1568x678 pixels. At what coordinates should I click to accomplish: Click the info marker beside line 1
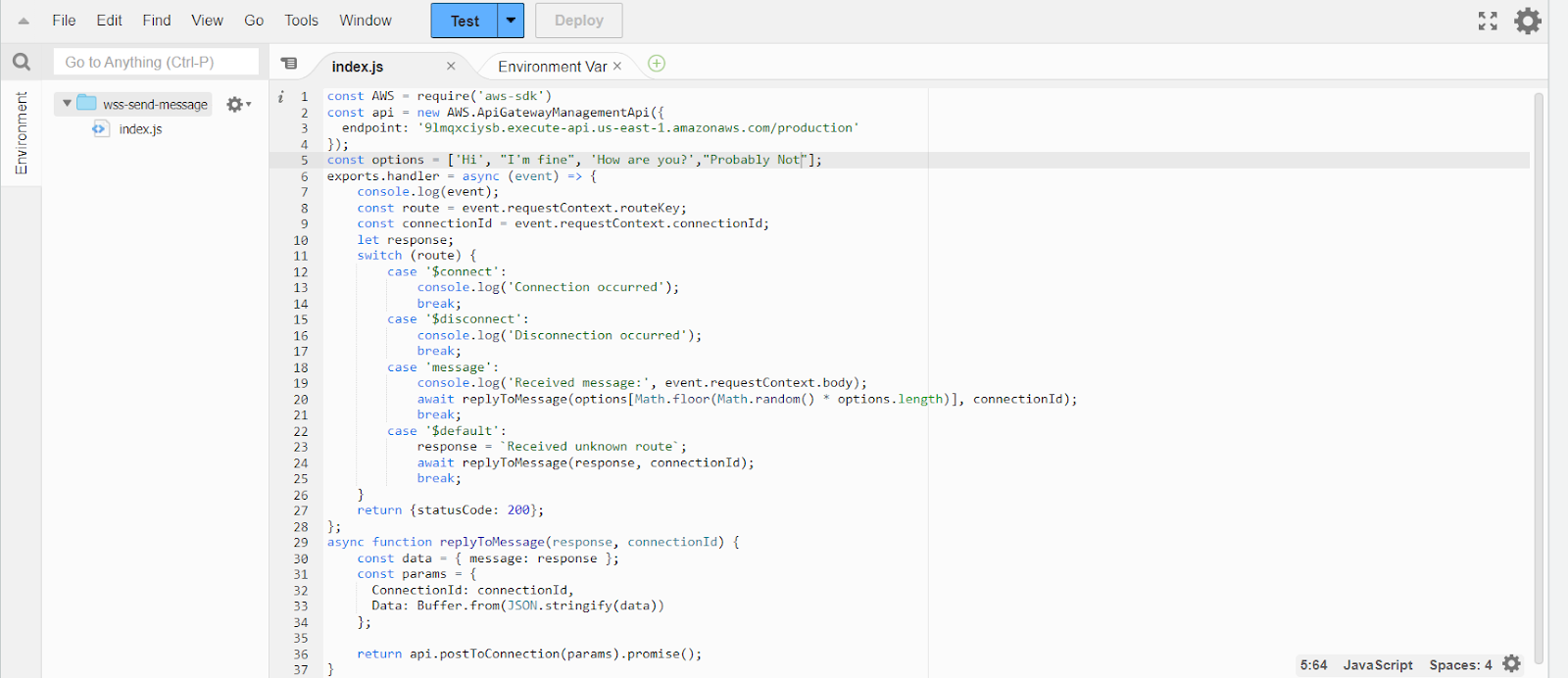pyautogui.click(x=281, y=96)
